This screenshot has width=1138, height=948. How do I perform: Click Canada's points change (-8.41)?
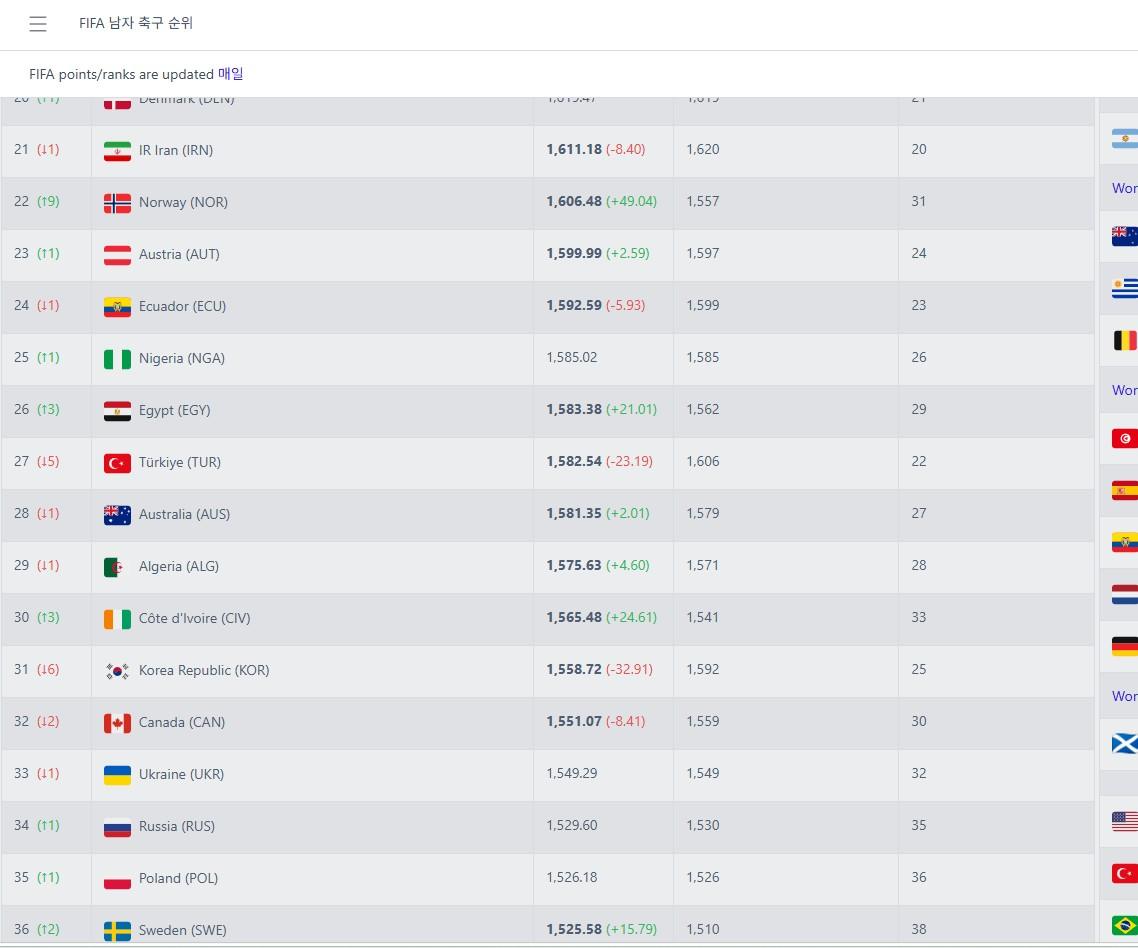[x=626, y=722]
